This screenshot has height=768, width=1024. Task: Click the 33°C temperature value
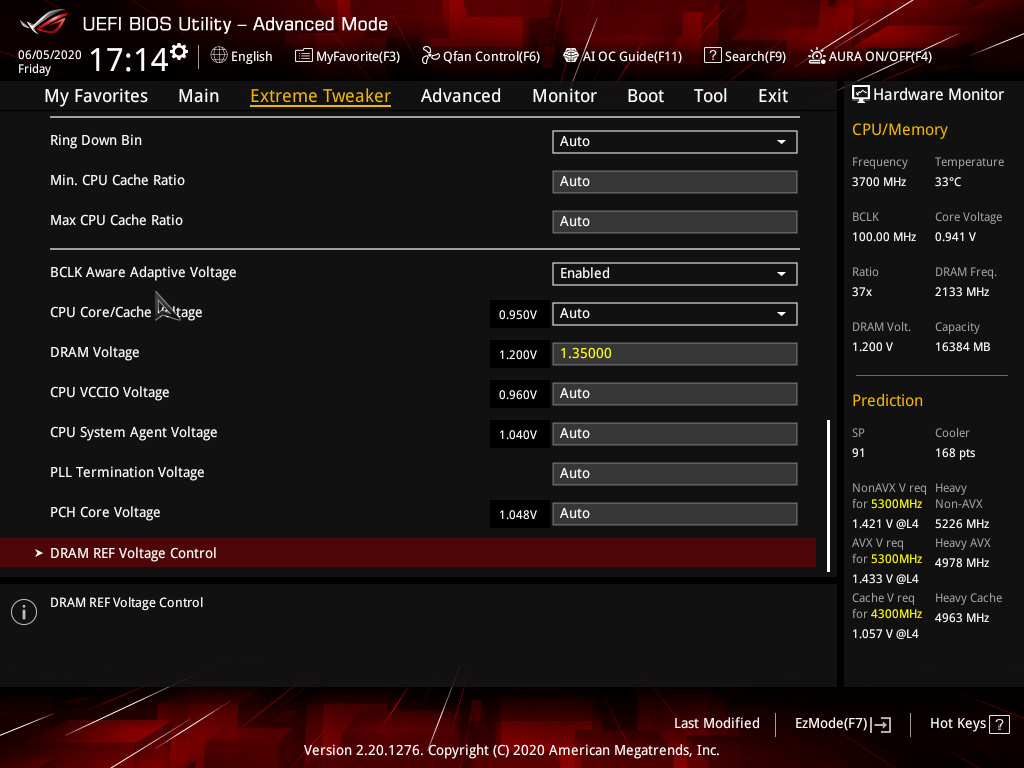(x=948, y=182)
